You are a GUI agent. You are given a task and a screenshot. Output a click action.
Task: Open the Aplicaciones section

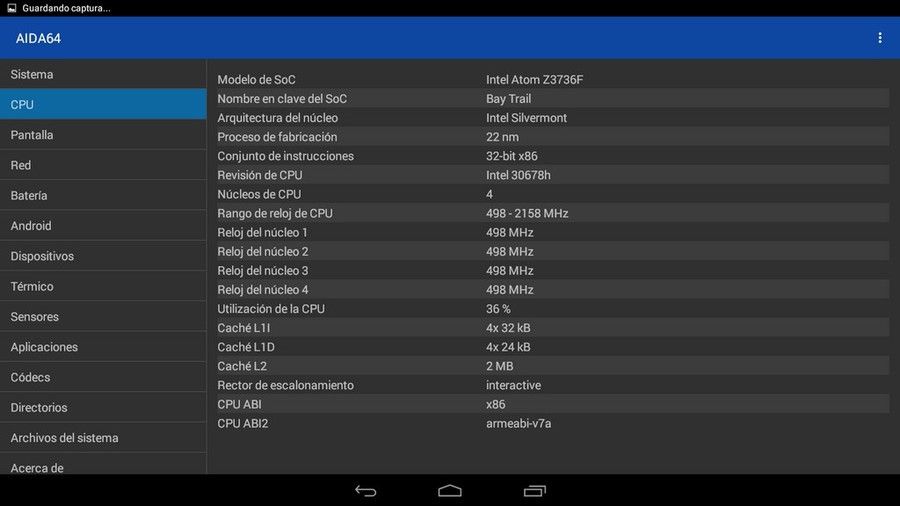[103, 347]
